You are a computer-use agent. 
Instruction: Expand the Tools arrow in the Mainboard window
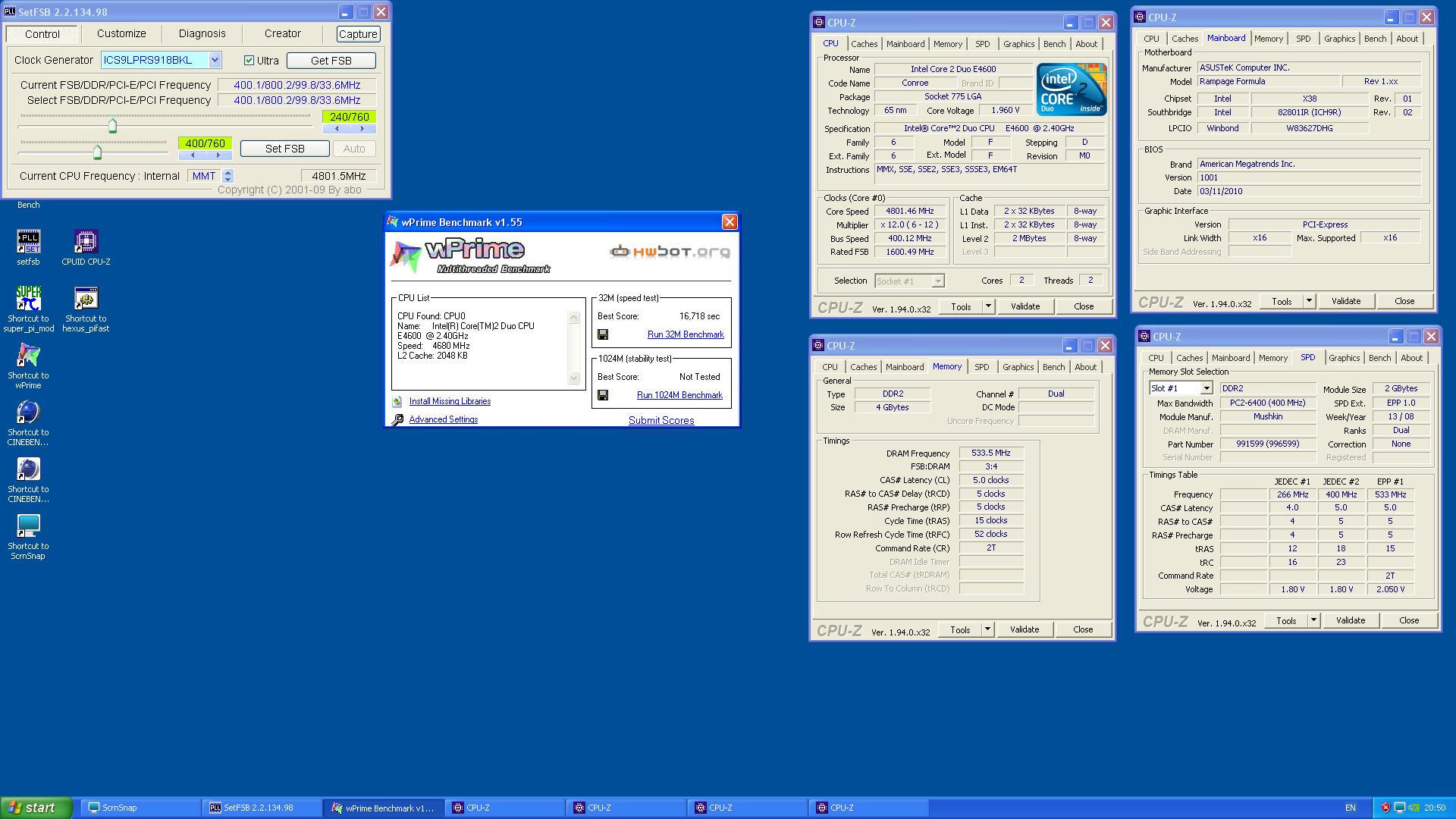(x=1308, y=301)
